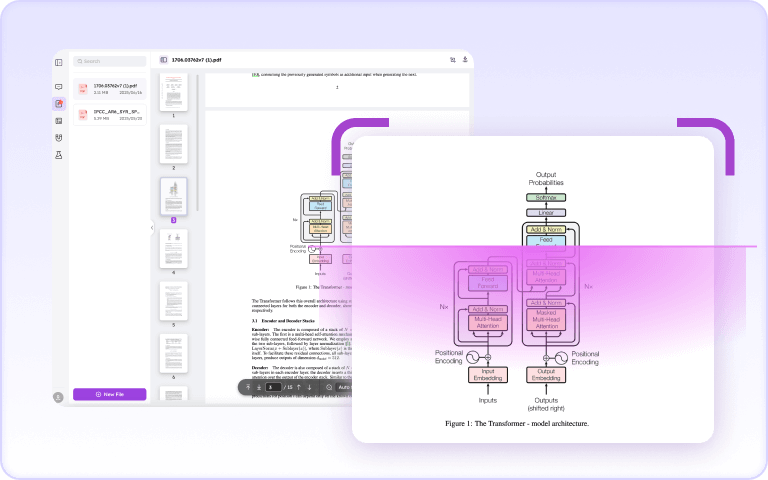Activate the screenshot crop tool icon
The width and height of the screenshot is (768, 480).
pos(453,60)
